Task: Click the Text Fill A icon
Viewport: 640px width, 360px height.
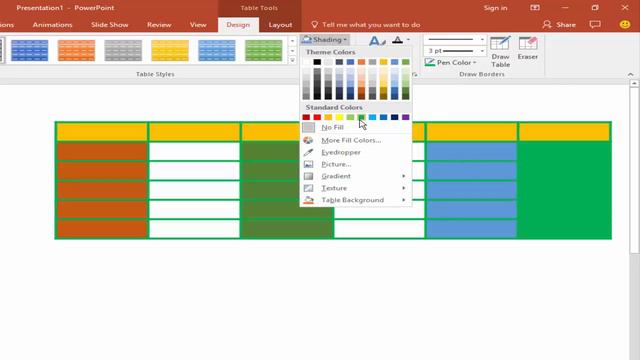Action: coord(398,40)
